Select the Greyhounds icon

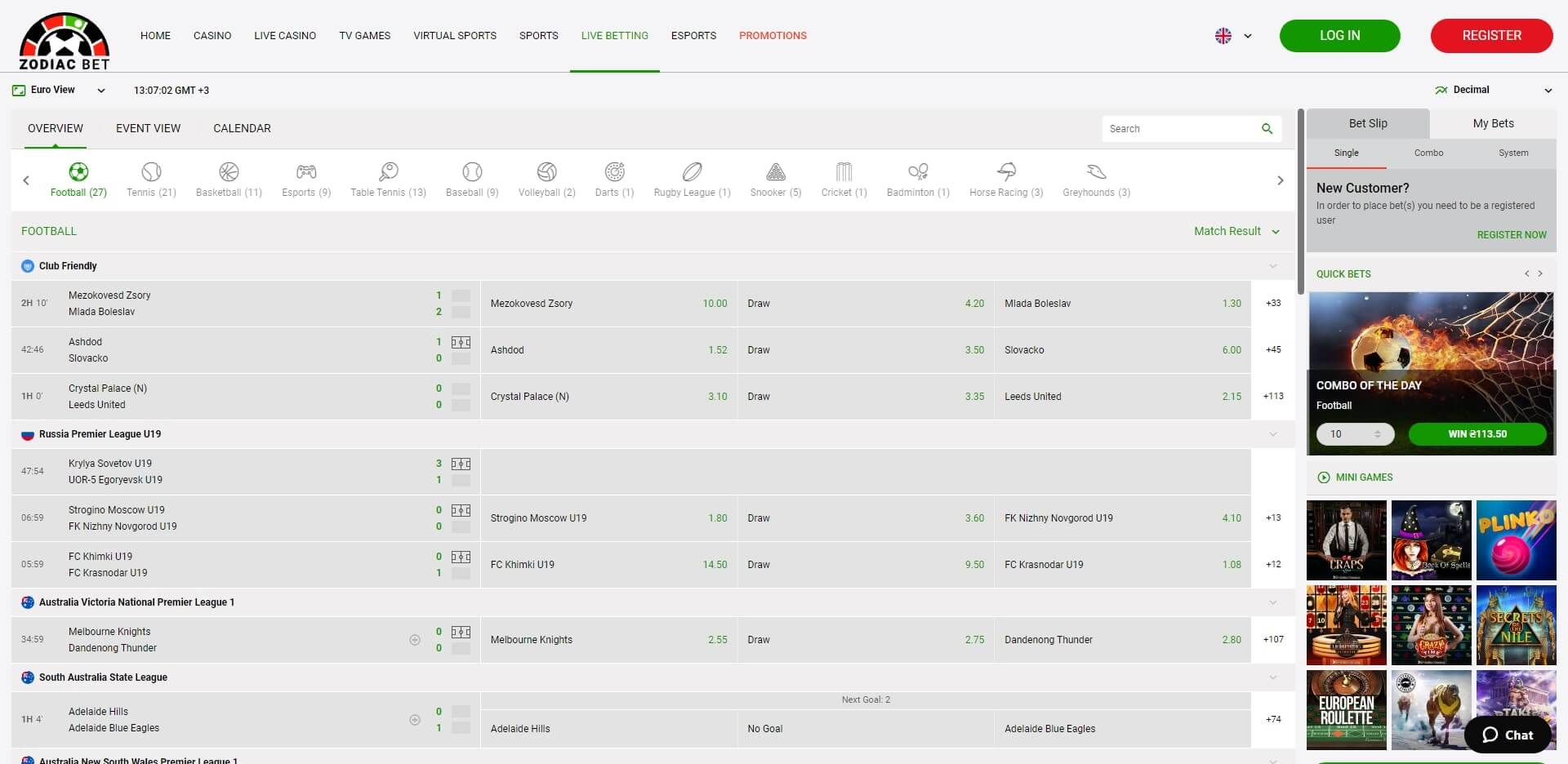(1095, 172)
